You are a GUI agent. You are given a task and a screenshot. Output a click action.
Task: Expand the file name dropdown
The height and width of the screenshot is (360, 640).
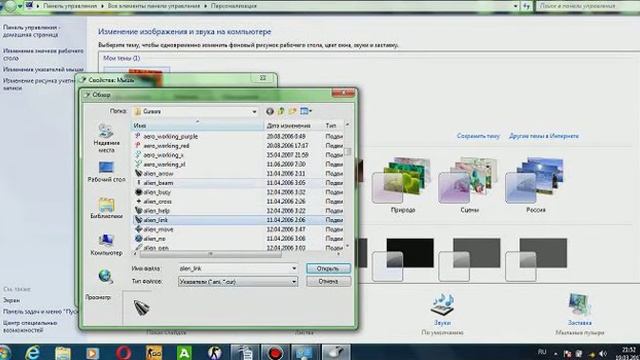click(x=294, y=269)
